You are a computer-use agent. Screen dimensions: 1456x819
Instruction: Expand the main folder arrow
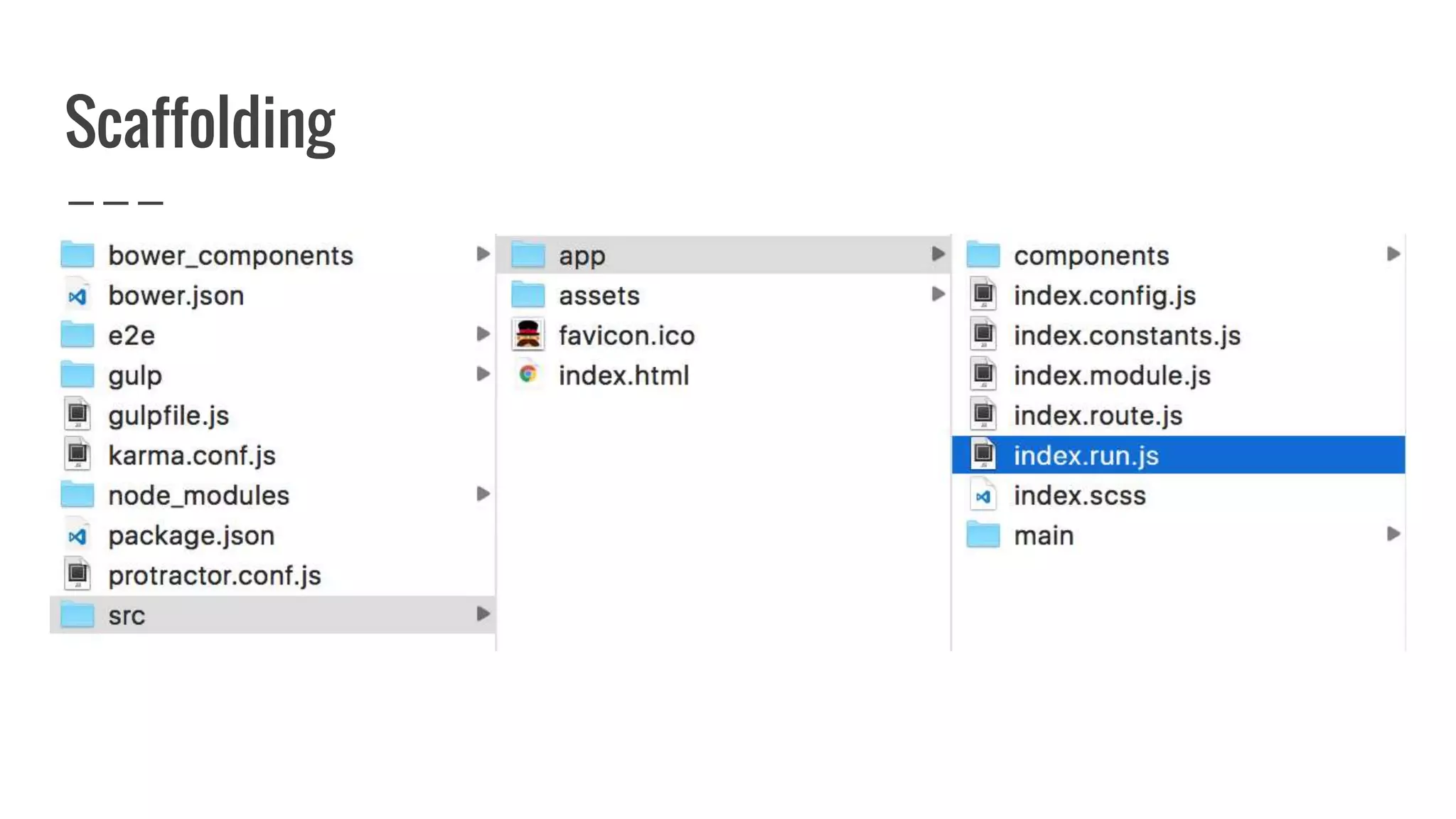click(x=1393, y=534)
